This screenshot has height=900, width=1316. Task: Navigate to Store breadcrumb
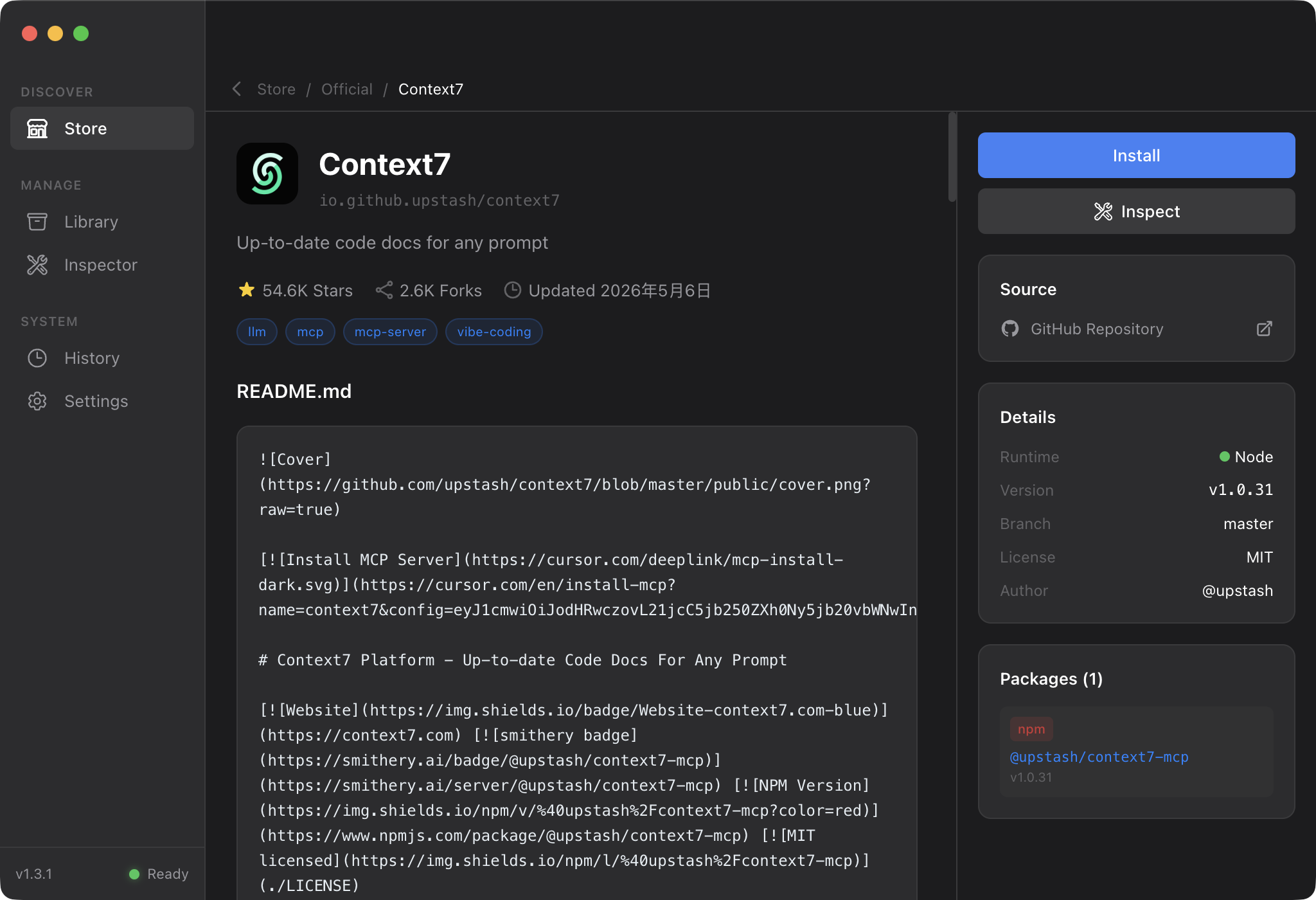tap(276, 89)
